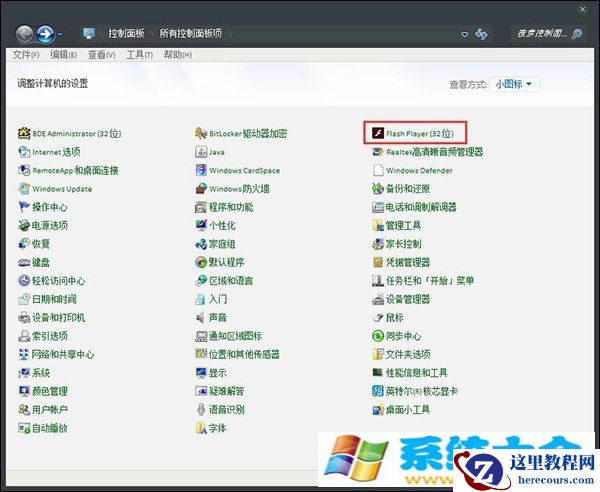Open the 区域和语言 link

[231, 280]
